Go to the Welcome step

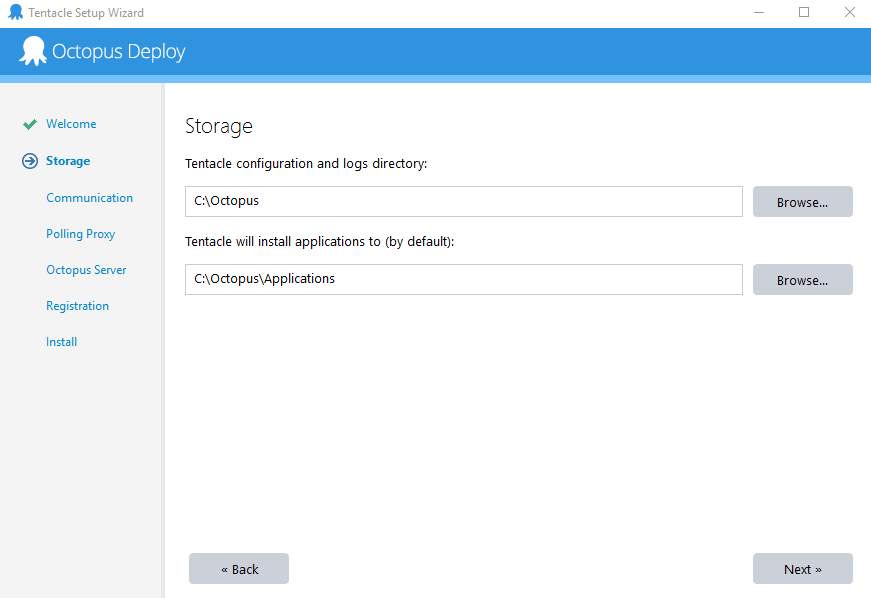[x=71, y=124]
